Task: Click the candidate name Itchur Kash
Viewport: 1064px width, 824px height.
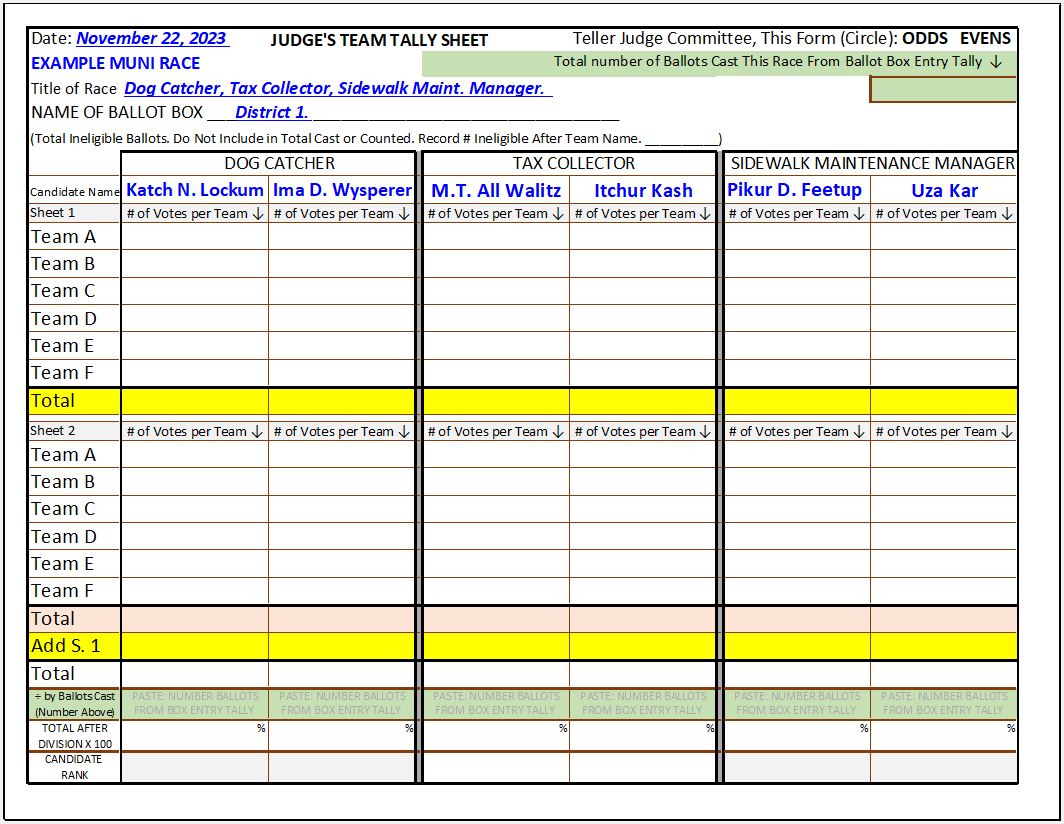Action: [643, 190]
